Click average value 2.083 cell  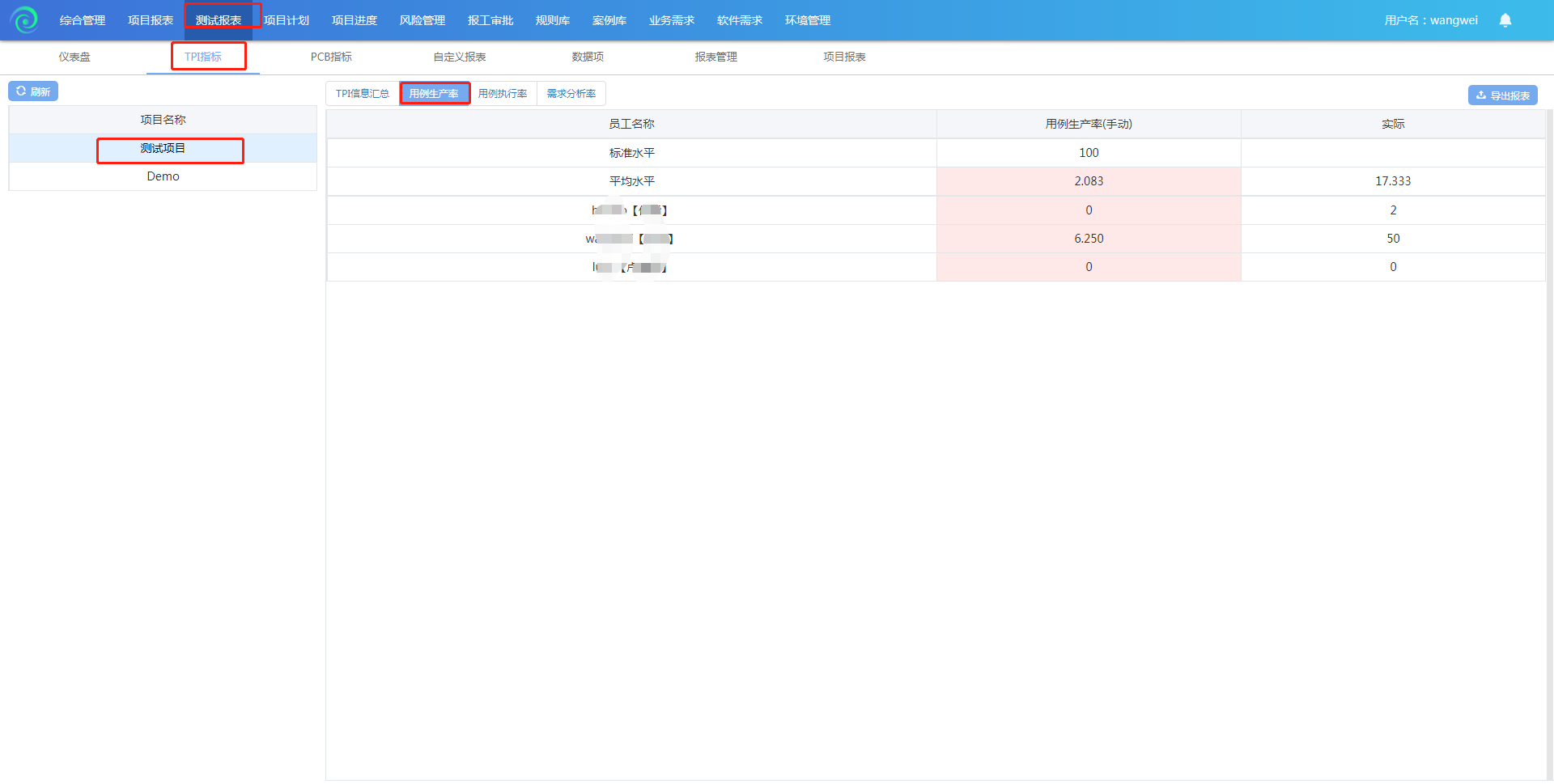(x=1089, y=181)
